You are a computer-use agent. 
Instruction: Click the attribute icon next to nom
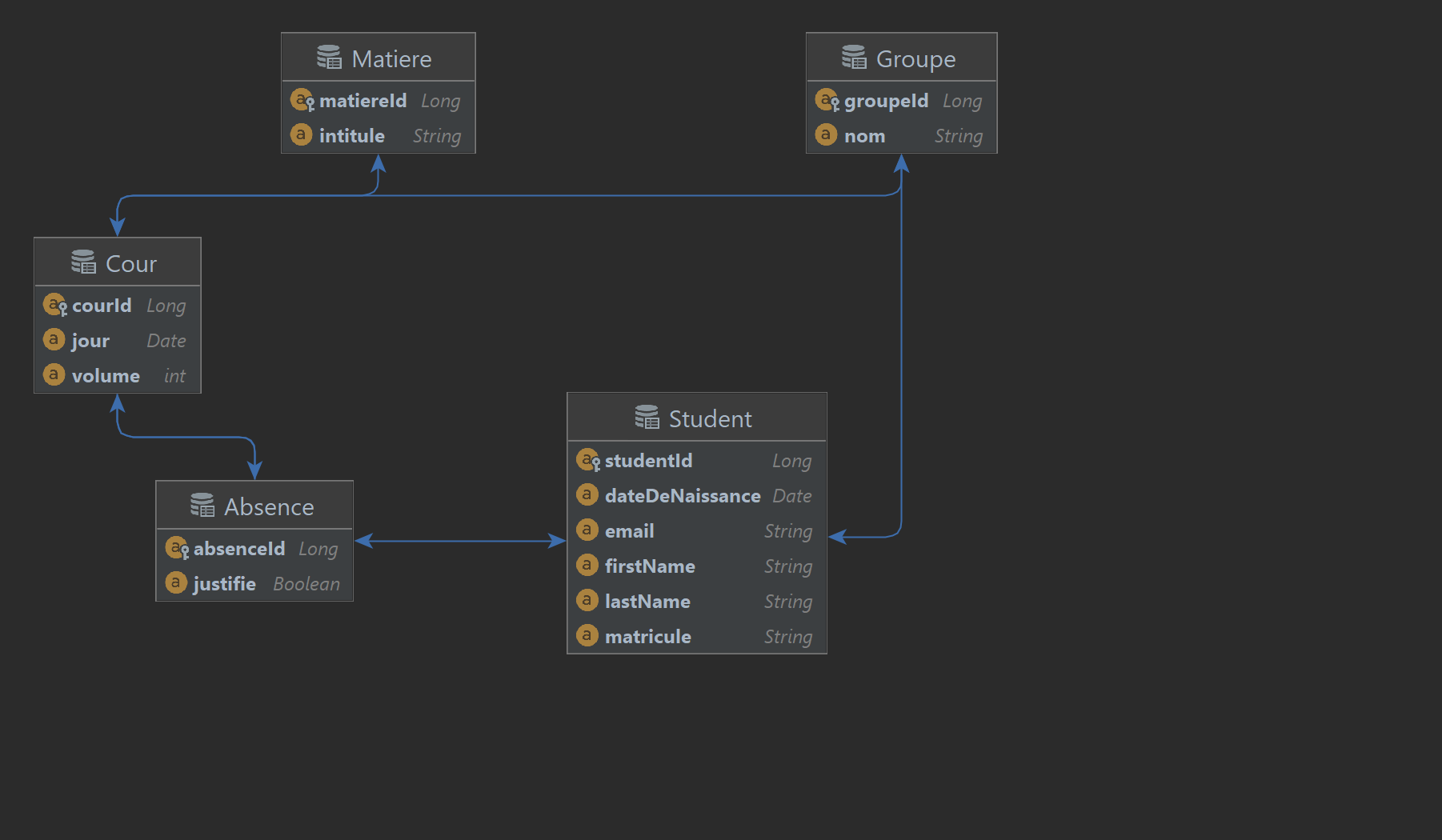(x=825, y=134)
